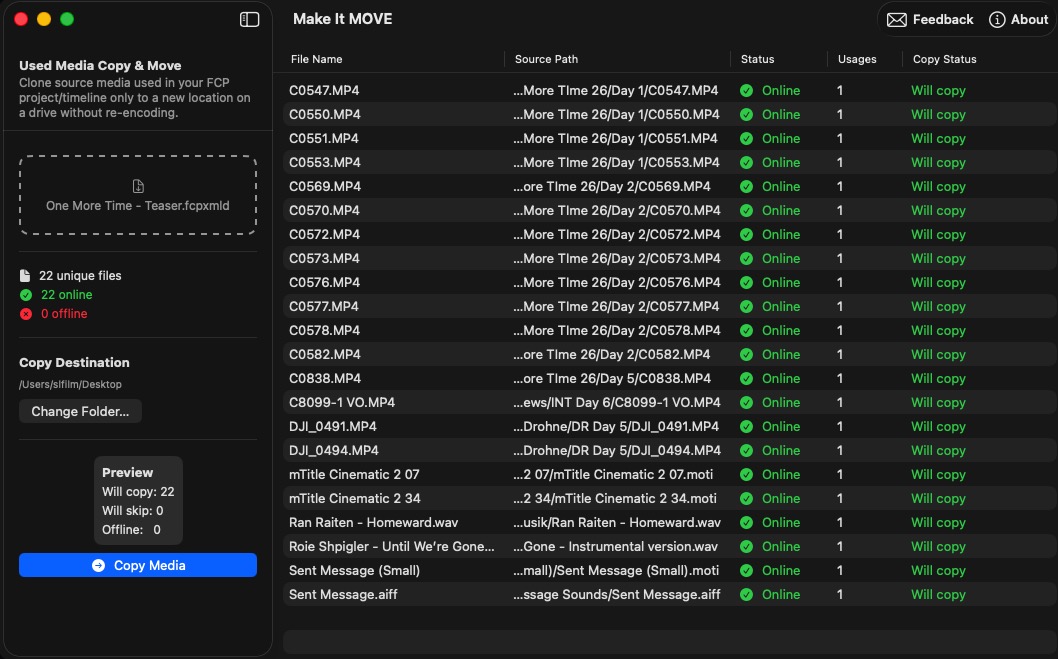Click Will copy status for C0572.MP4

coord(938,235)
